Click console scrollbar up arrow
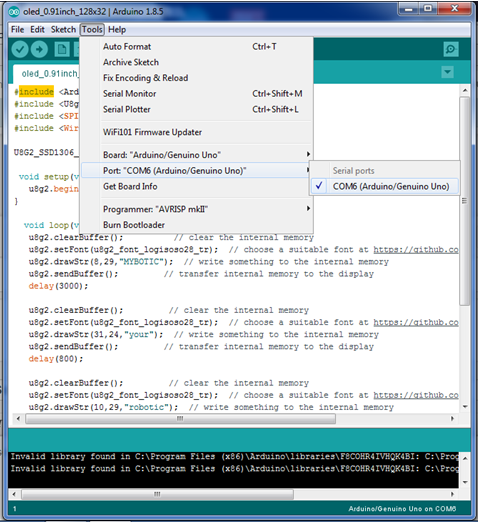 pos(465,458)
